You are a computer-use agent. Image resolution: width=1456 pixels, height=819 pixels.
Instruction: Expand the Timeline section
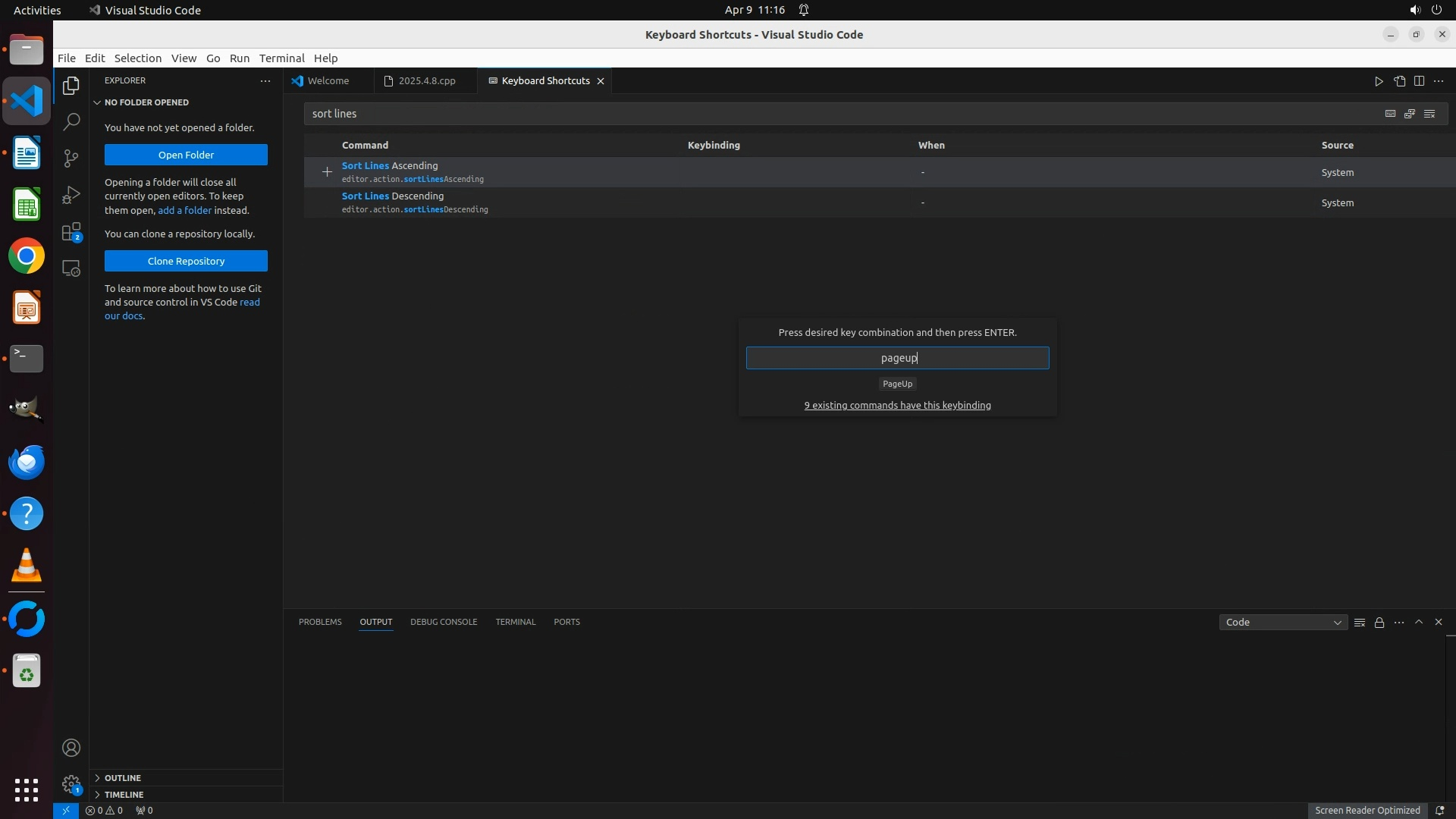(124, 795)
